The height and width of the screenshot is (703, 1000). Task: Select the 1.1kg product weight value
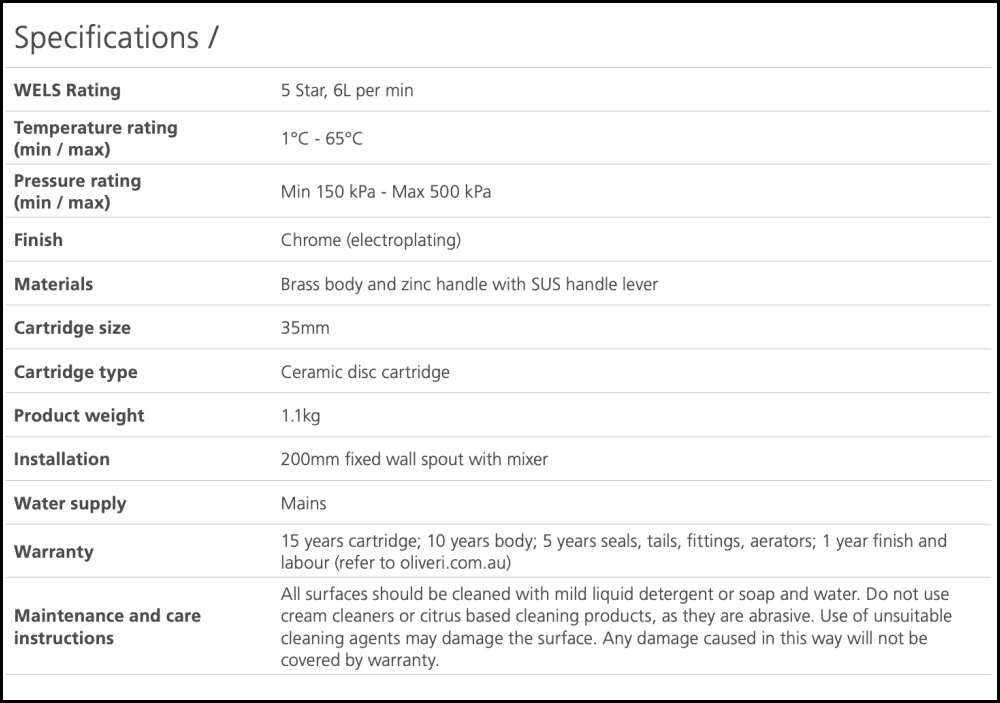click(x=301, y=416)
